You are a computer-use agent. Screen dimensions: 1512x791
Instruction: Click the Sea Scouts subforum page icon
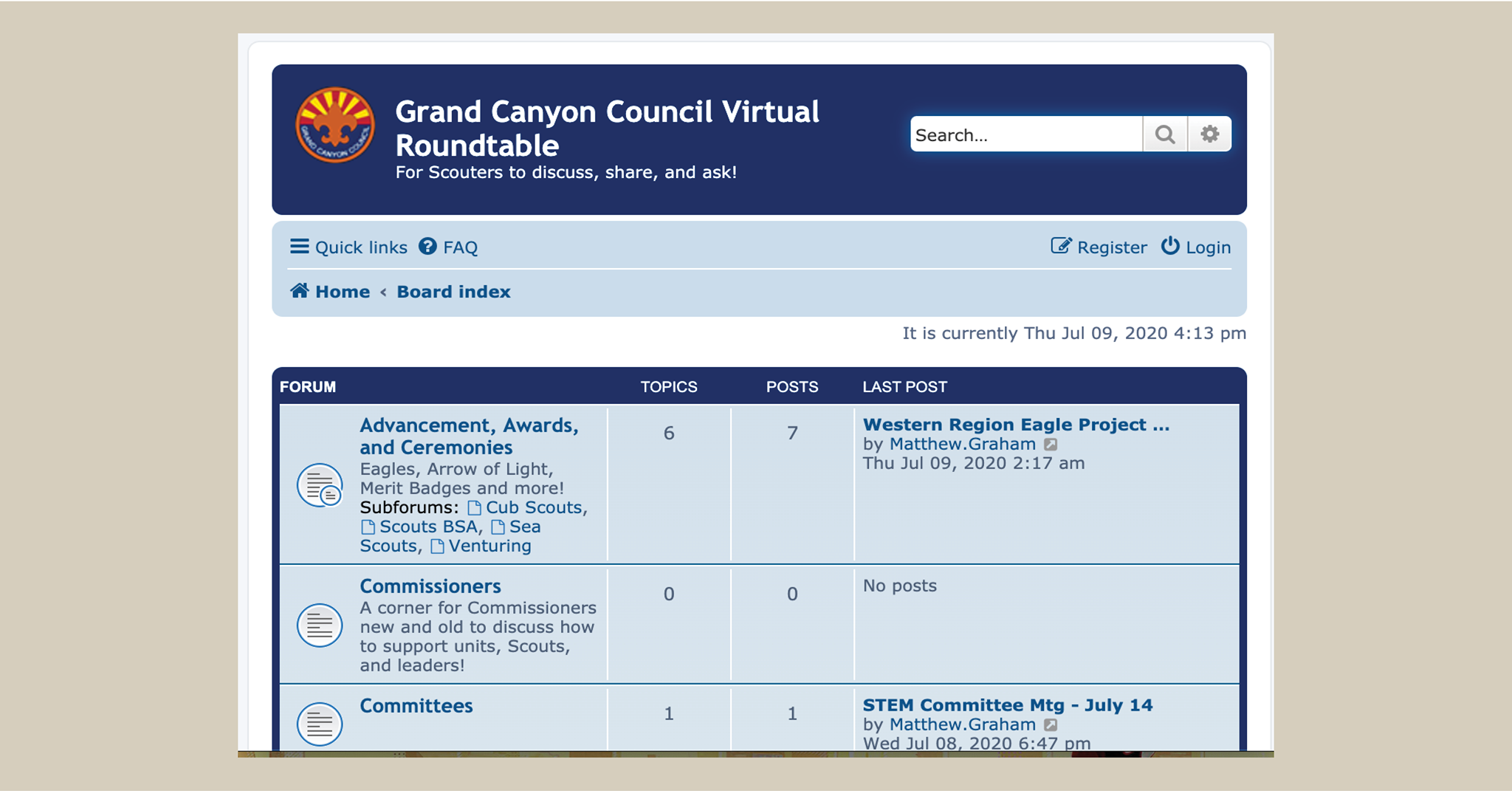pos(498,527)
